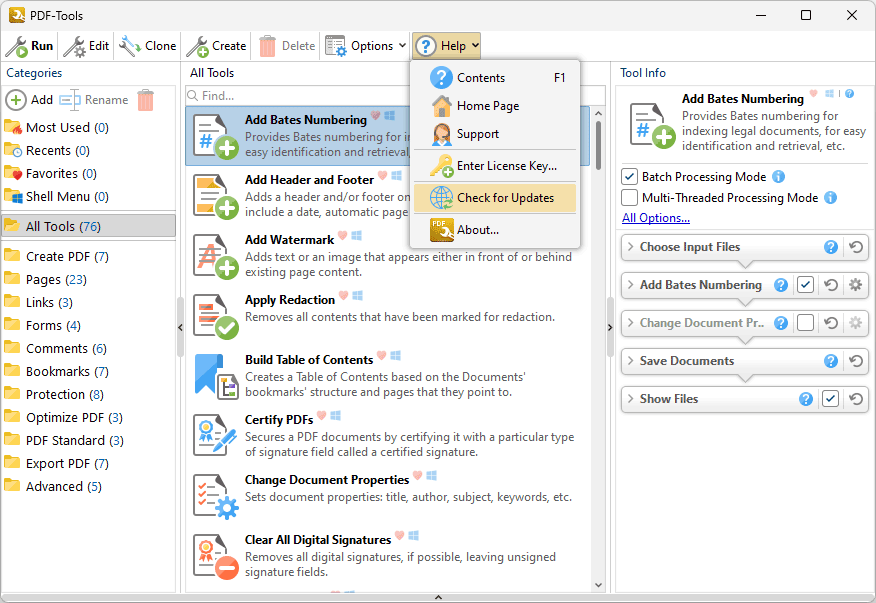Viewport: 876px width, 603px height.
Task: Toggle favorite heart for Build Table of Contents
Action: [382, 355]
